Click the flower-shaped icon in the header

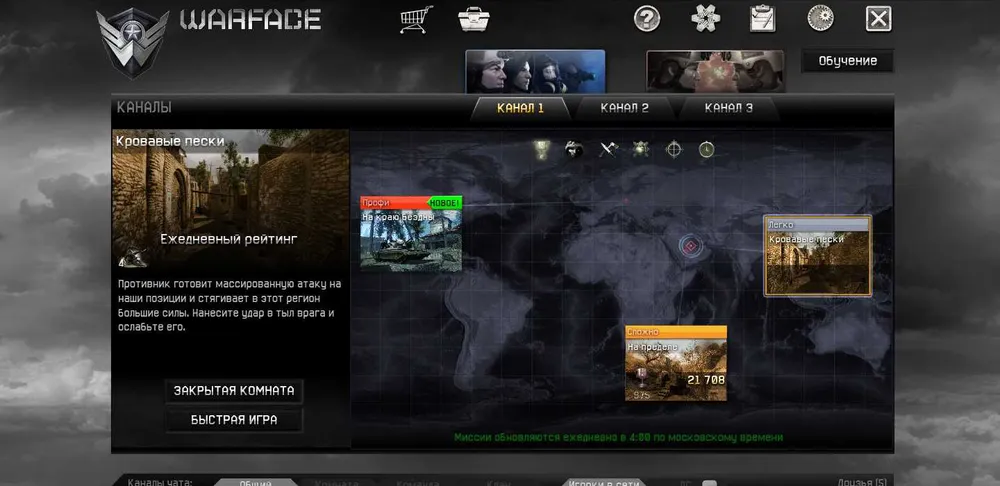[705, 18]
